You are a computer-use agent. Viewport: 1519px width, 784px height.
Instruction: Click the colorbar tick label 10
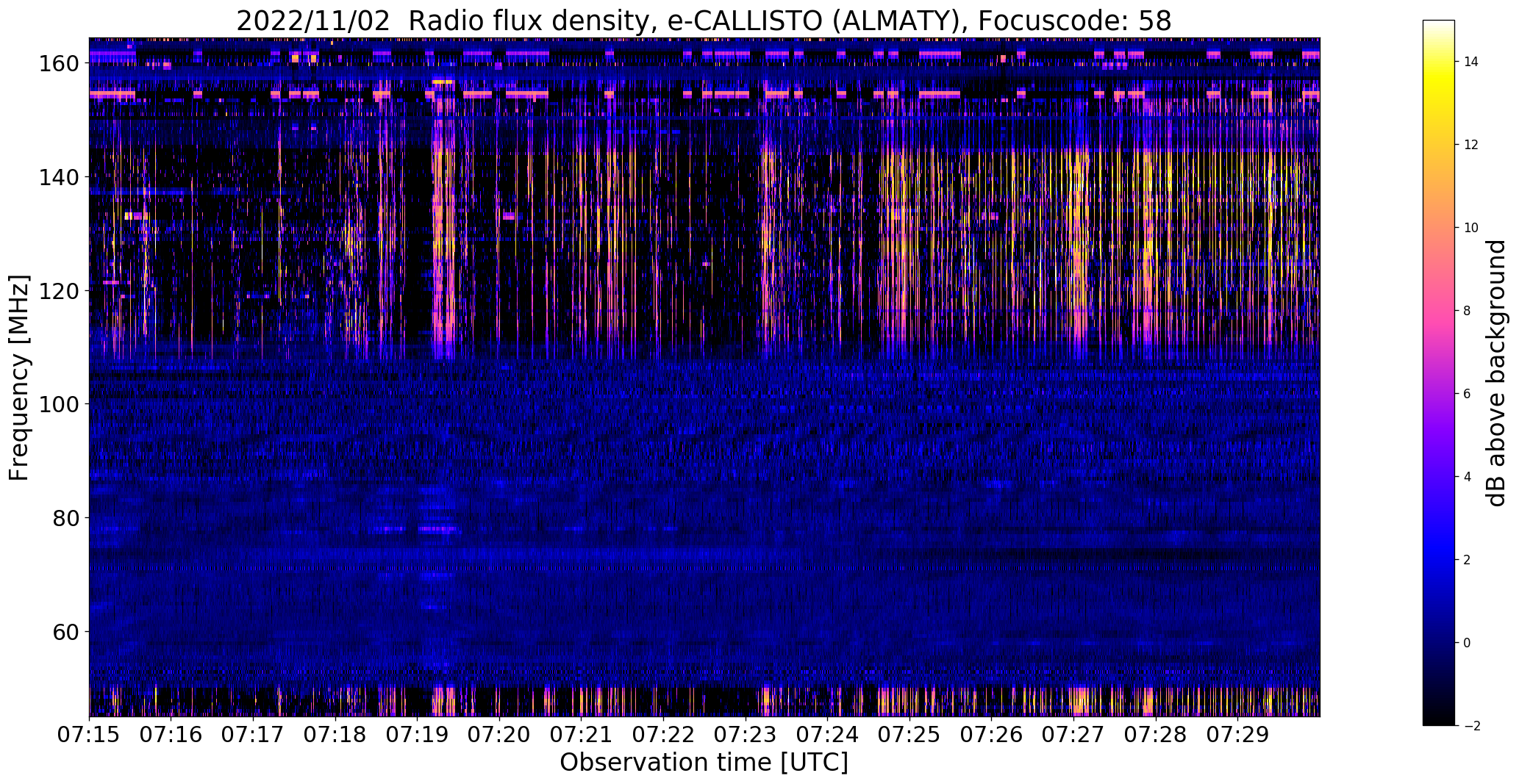click(x=1470, y=228)
